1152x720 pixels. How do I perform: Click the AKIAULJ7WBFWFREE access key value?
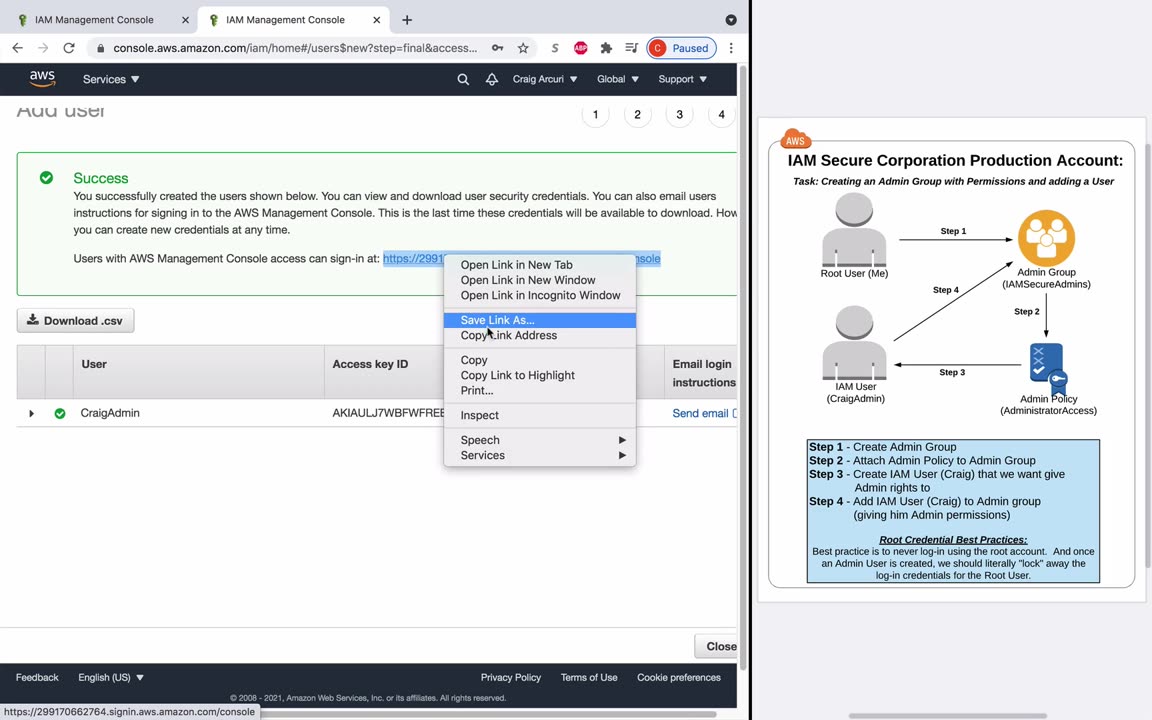pos(388,414)
